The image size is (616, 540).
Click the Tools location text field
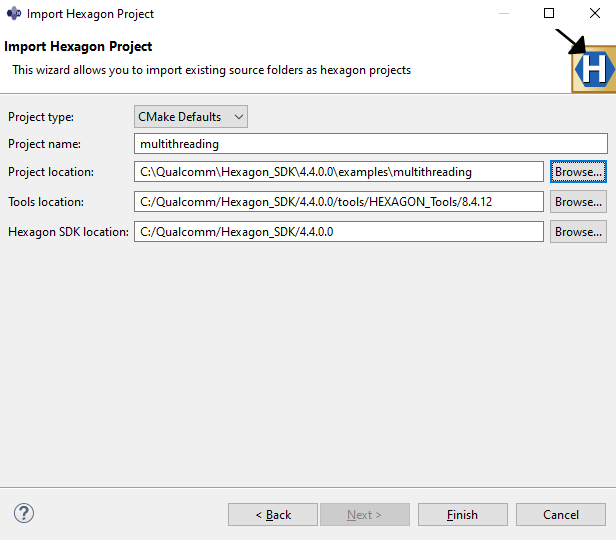(339, 201)
